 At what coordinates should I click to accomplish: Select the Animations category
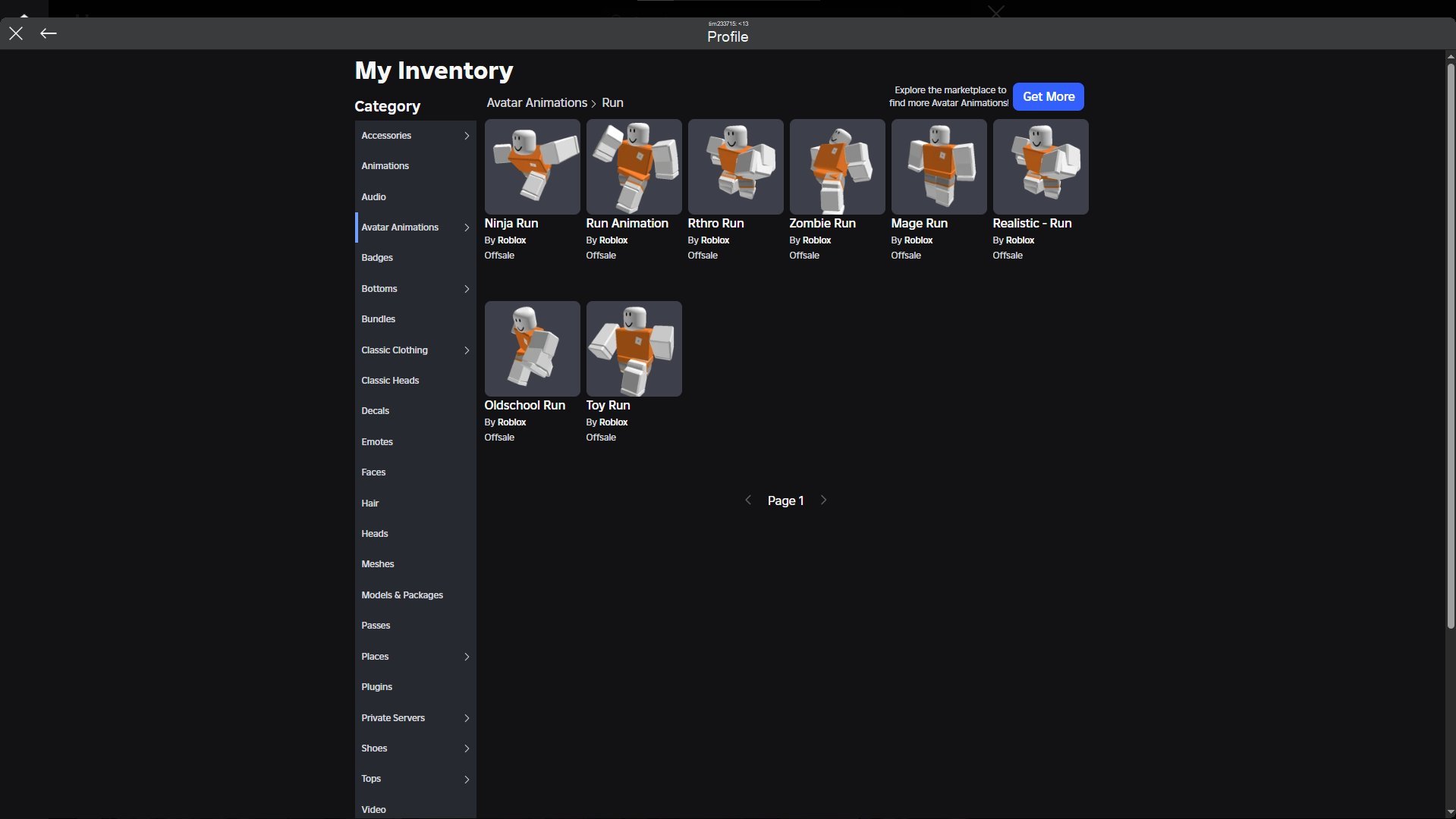coord(415,166)
